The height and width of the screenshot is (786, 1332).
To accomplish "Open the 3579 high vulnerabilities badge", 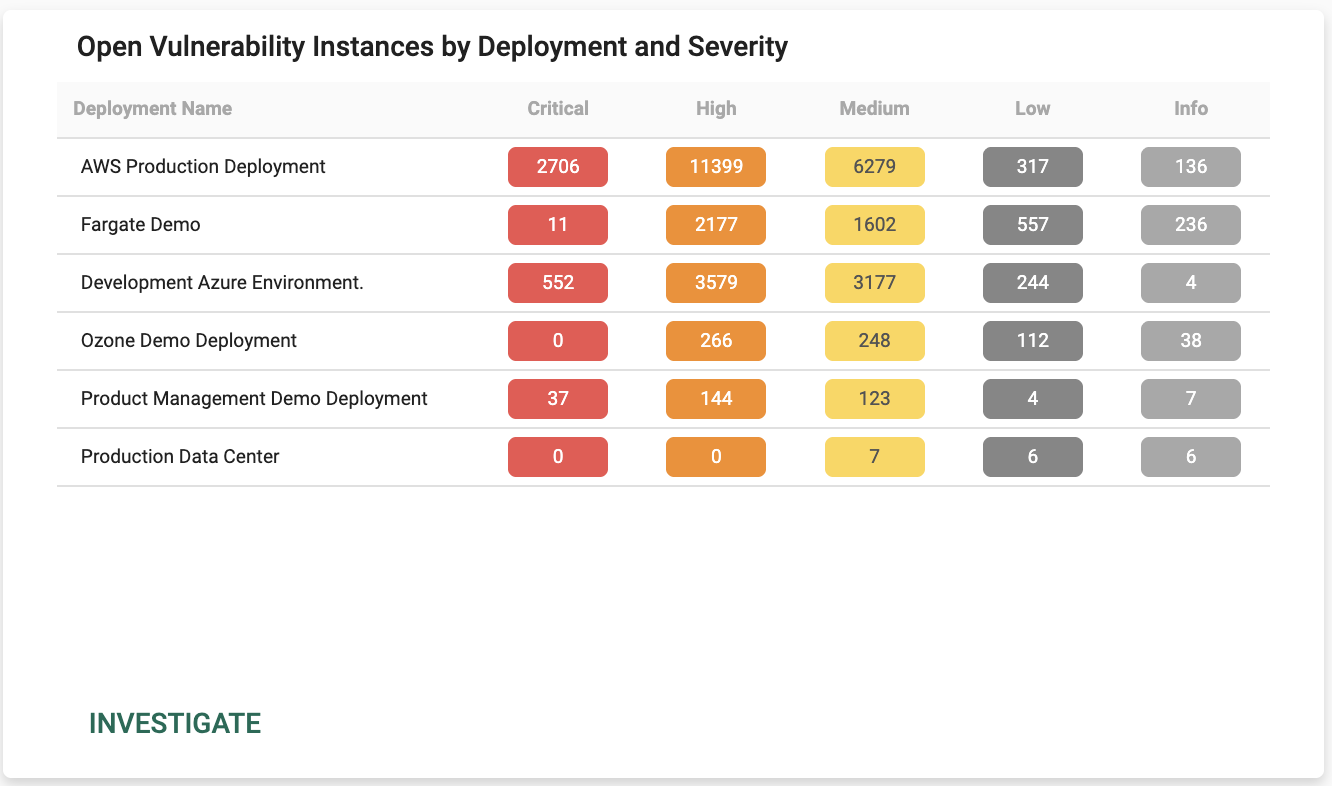I will pos(716,283).
